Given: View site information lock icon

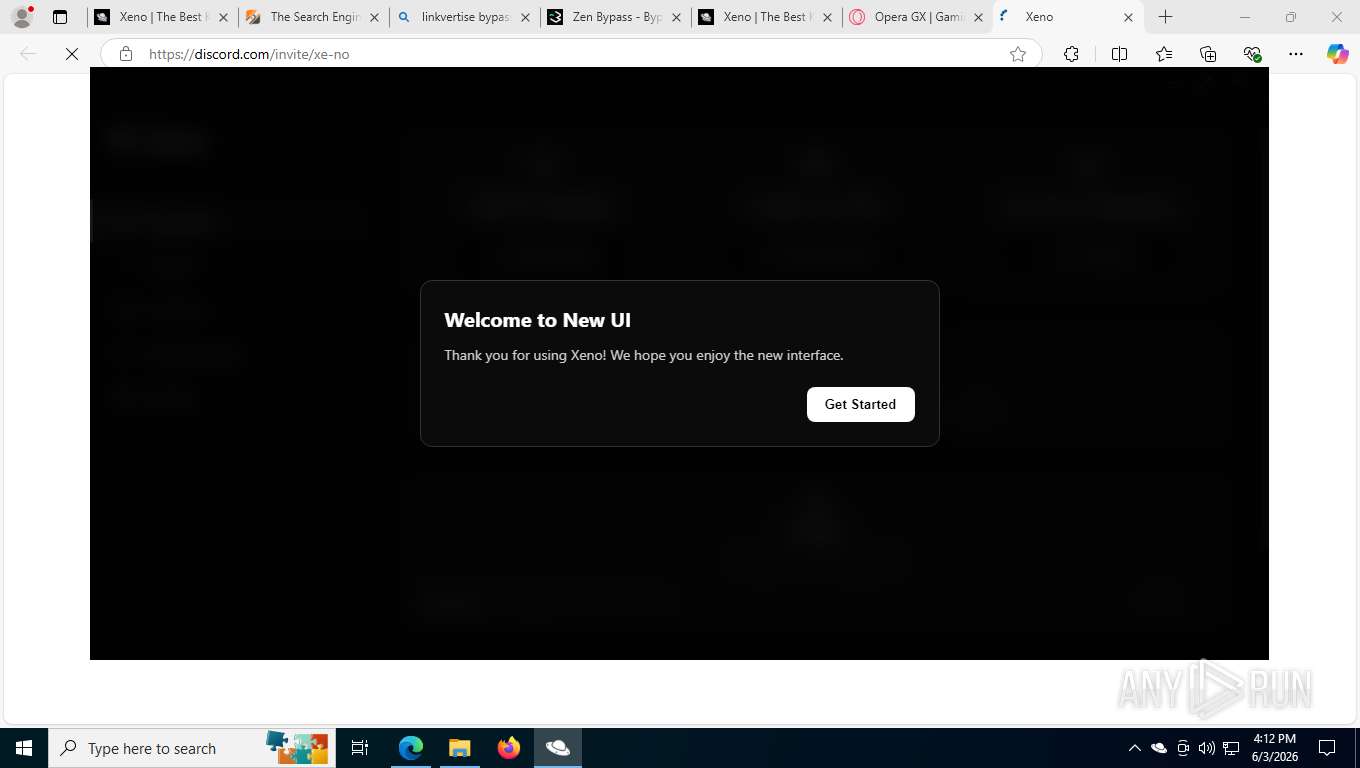Looking at the screenshot, I should click(x=126, y=54).
